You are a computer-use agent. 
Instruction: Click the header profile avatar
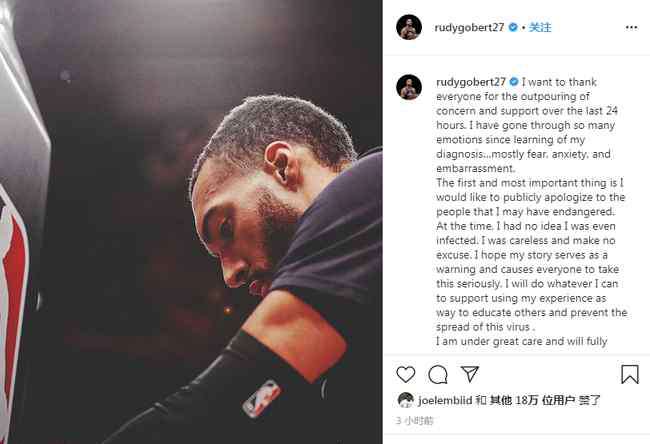[409, 27]
